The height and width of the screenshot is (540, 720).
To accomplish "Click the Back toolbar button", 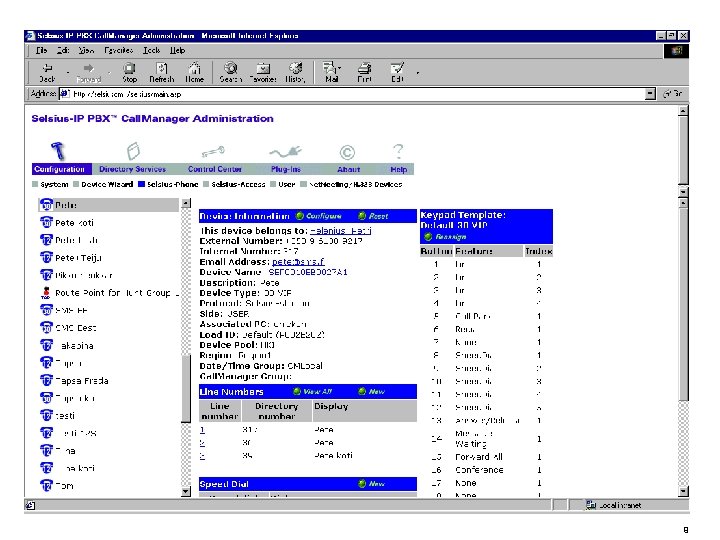I will click(47, 73).
